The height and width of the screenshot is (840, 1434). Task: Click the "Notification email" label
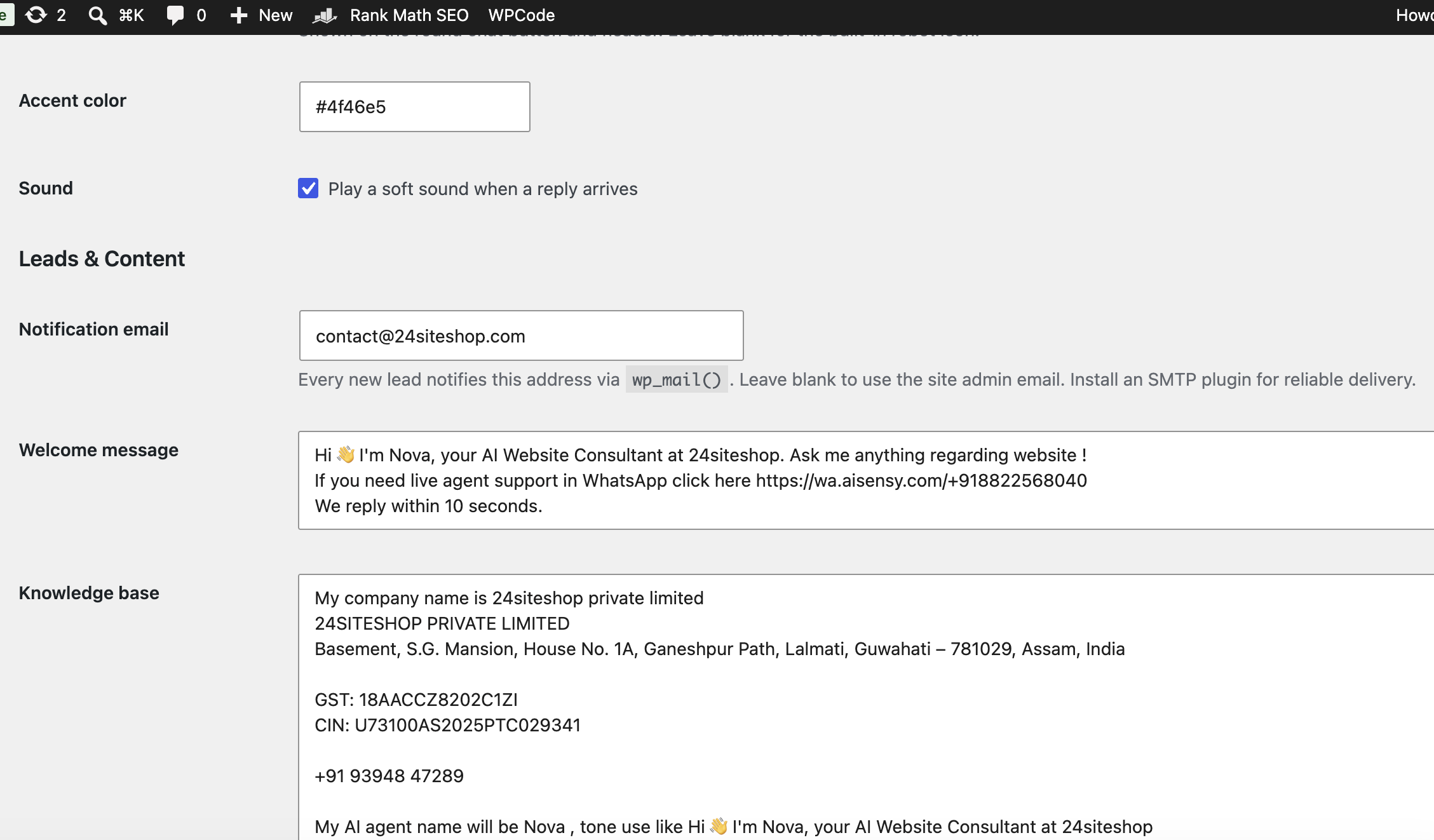pos(93,329)
